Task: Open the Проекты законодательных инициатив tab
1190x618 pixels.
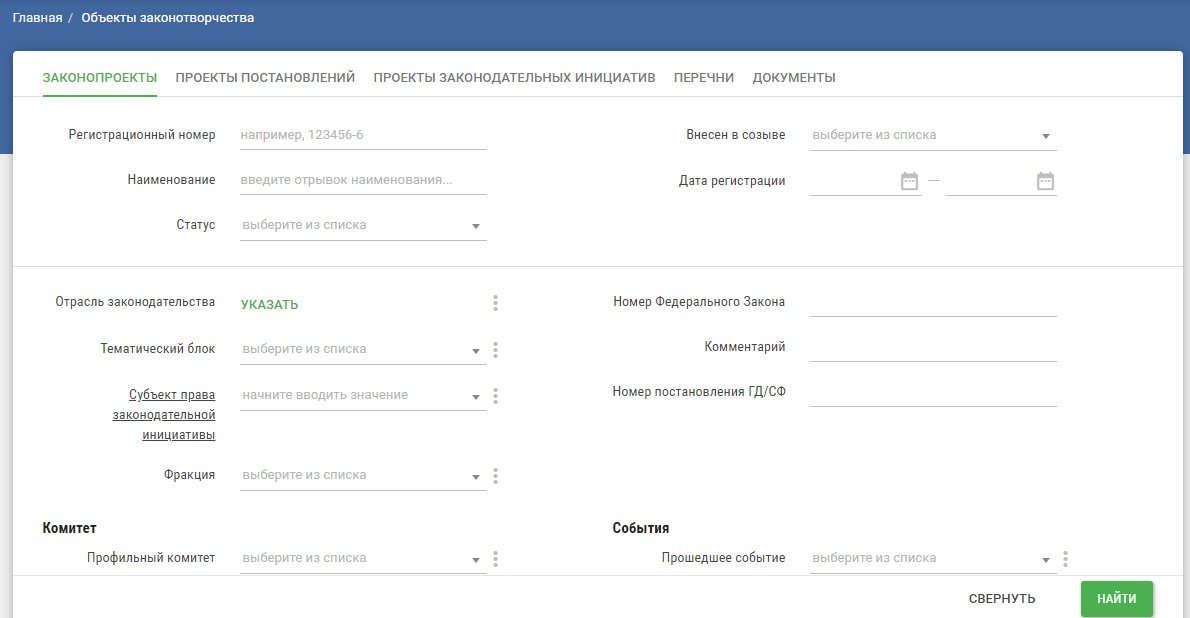Action: coord(514,77)
